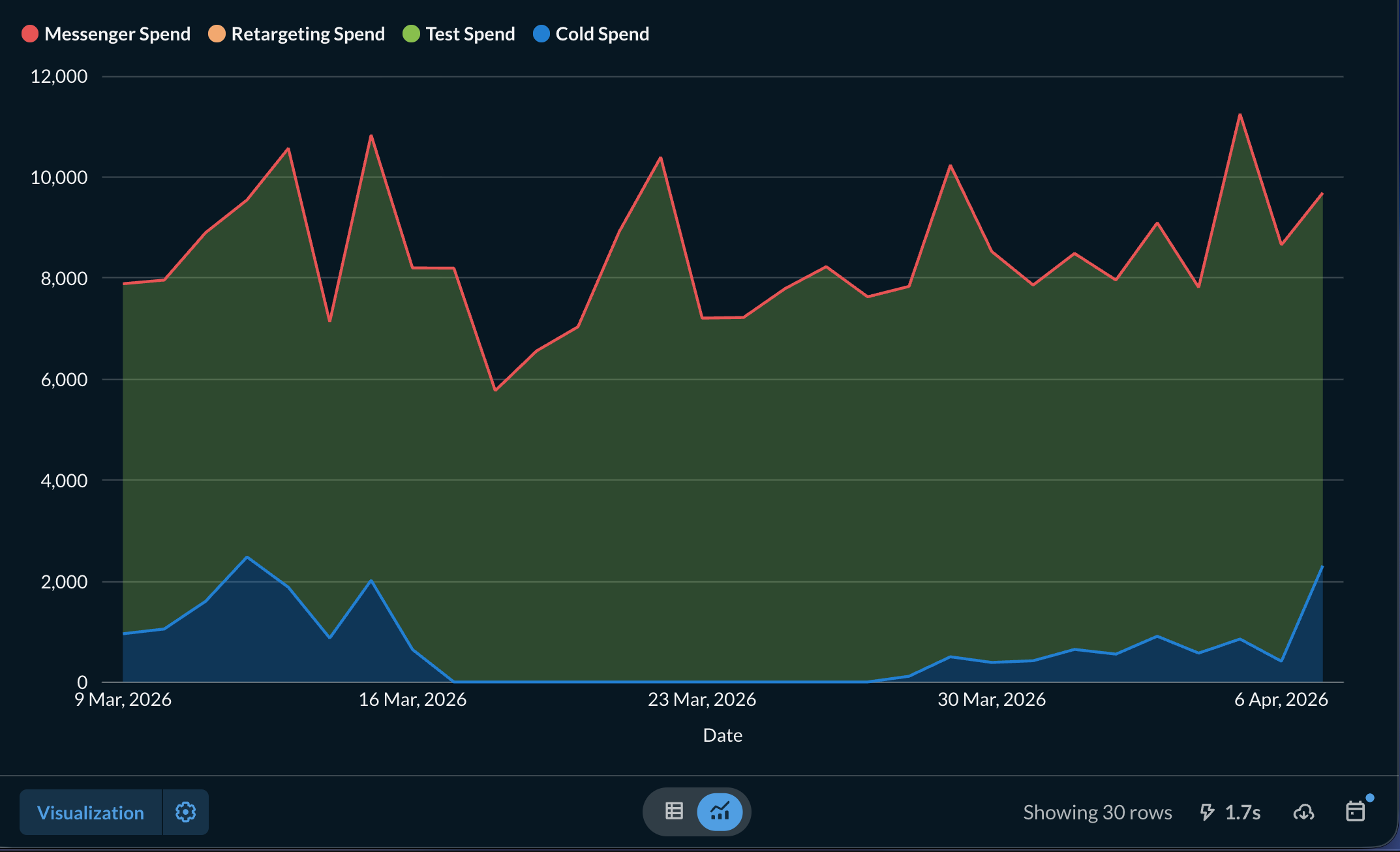Viewport: 1400px width, 852px height.
Task: Click the orange Retargeting Spend color dot
Action: [217, 34]
